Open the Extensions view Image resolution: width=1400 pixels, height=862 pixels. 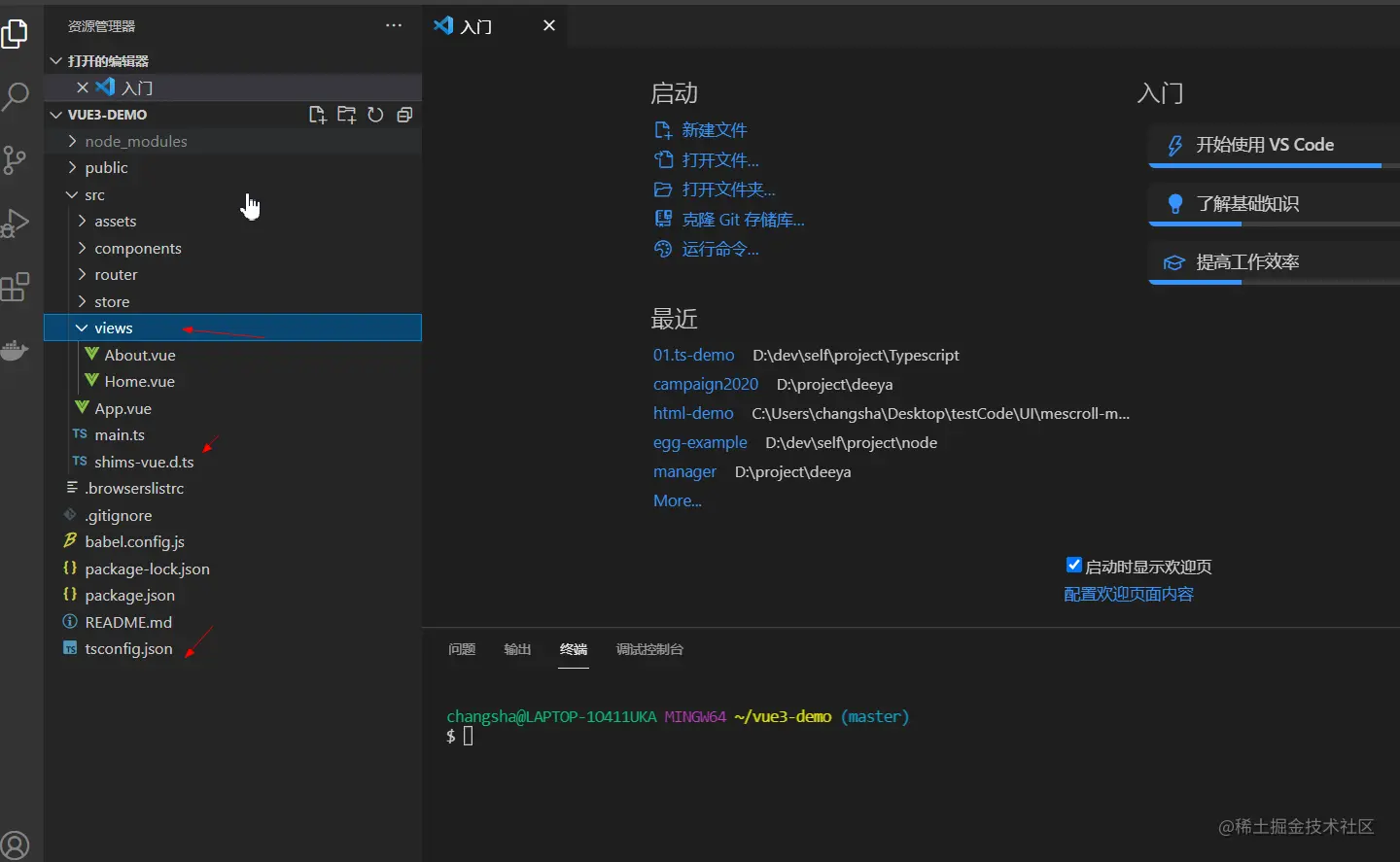15,287
